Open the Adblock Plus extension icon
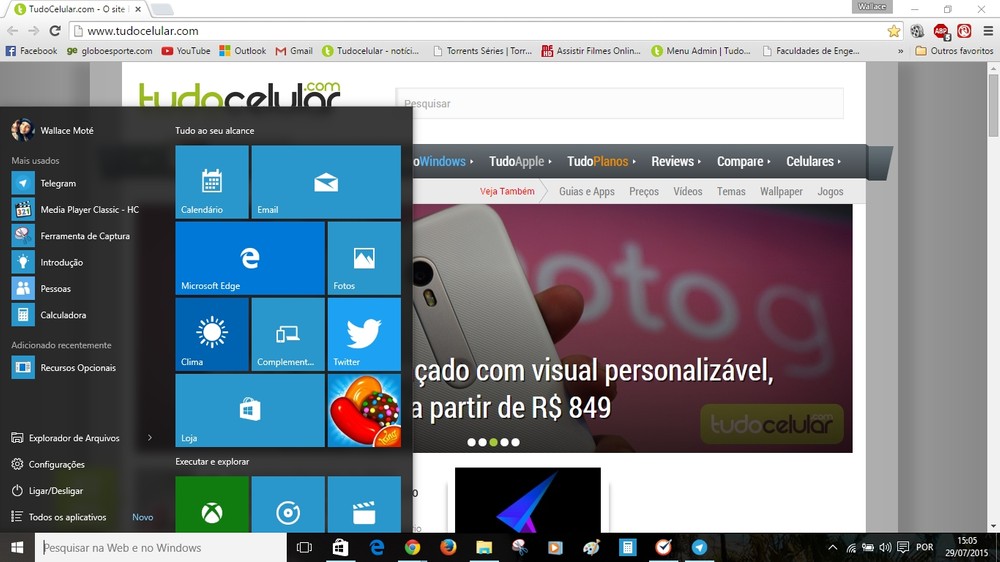The height and width of the screenshot is (562, 1000). point(941,31)
